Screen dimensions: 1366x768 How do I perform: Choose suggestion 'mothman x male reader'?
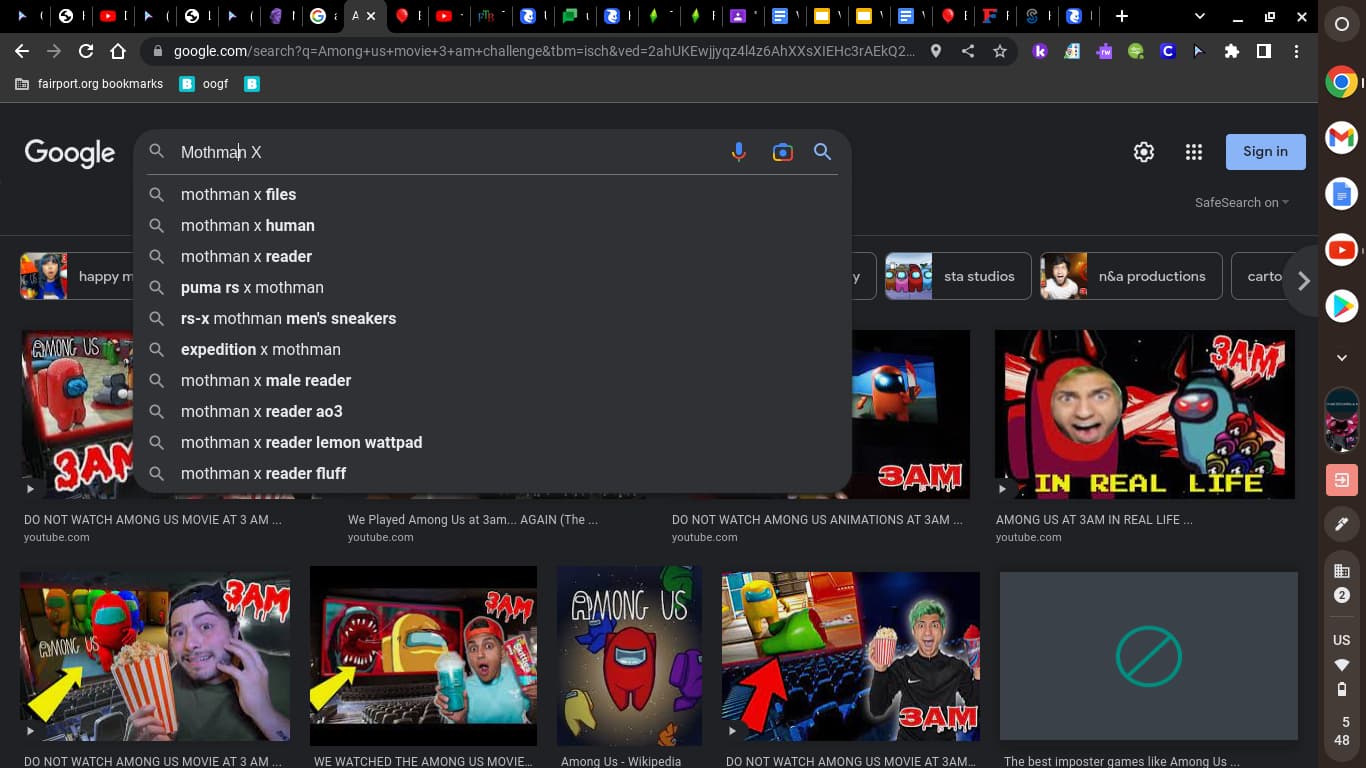pos(492,380)
